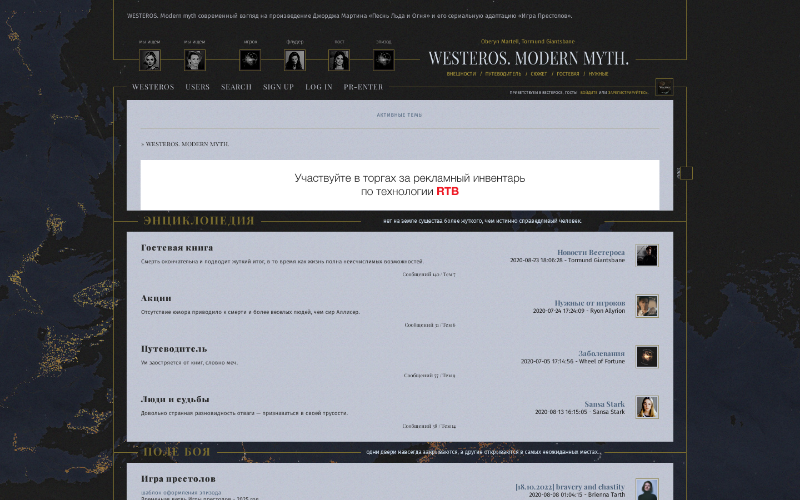Click the first character portrait in header

tap(150, 60)
